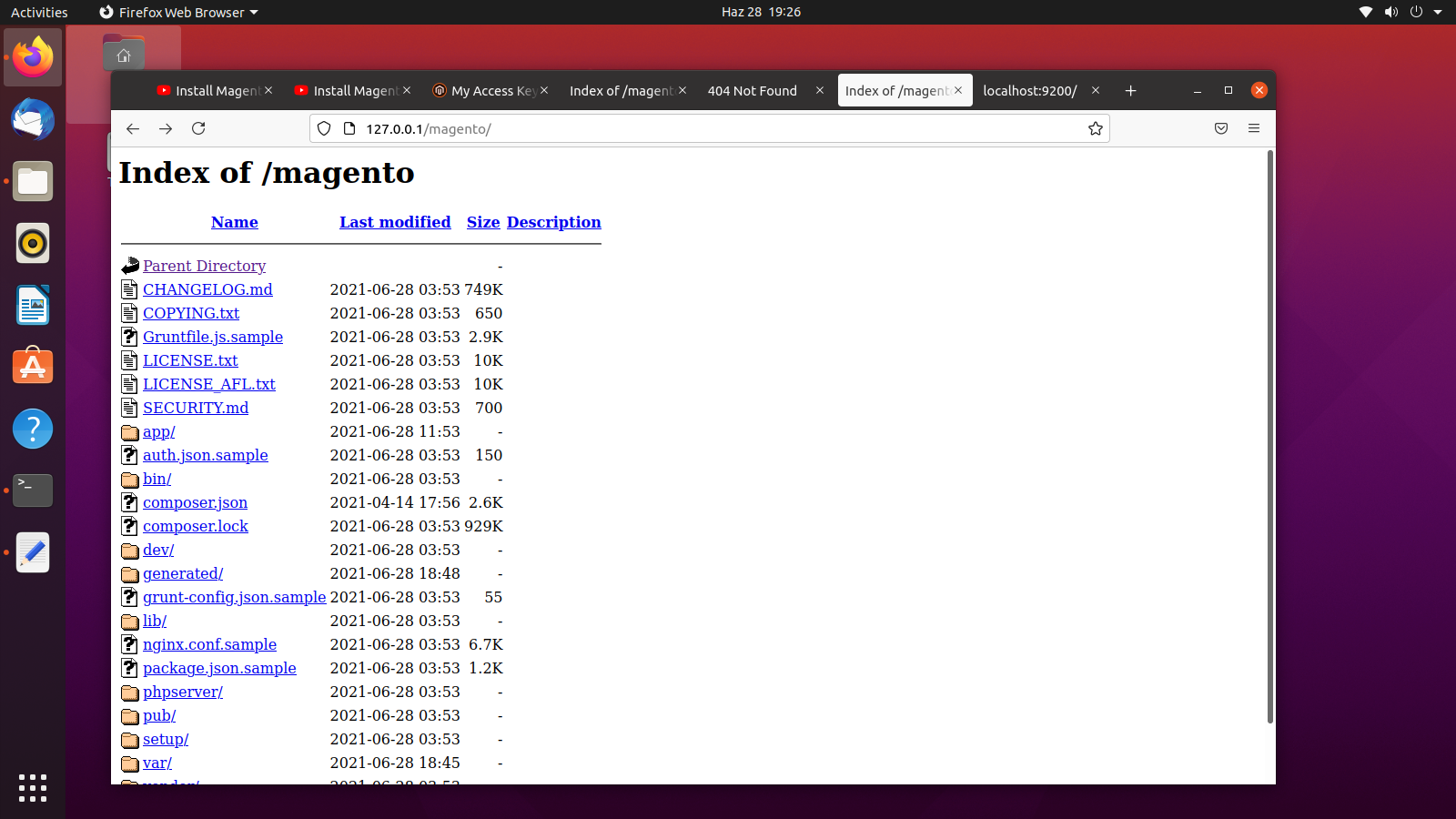Click the browser back arrow button

(133, 128)
